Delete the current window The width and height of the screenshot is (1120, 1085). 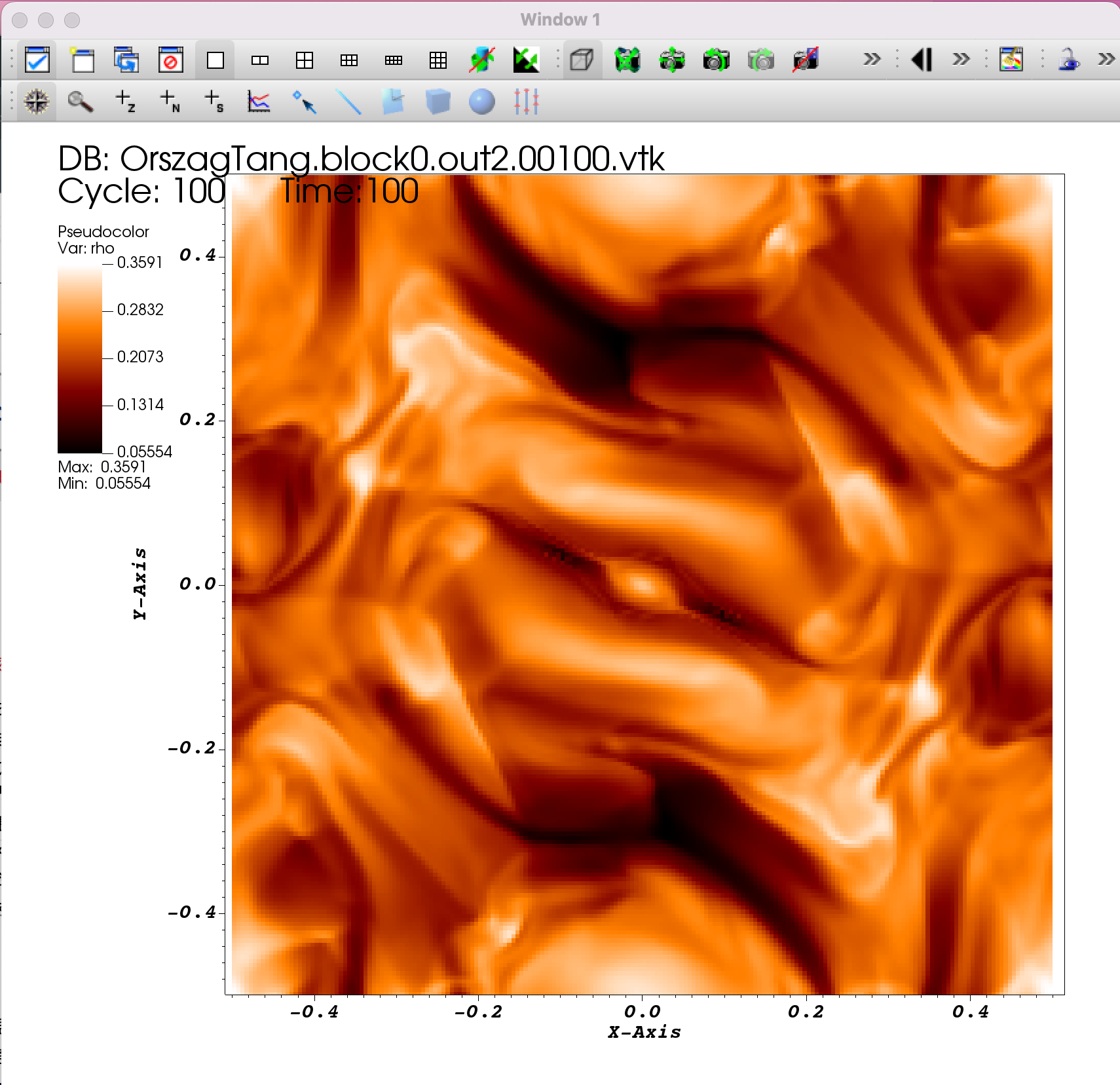point(171,60)
